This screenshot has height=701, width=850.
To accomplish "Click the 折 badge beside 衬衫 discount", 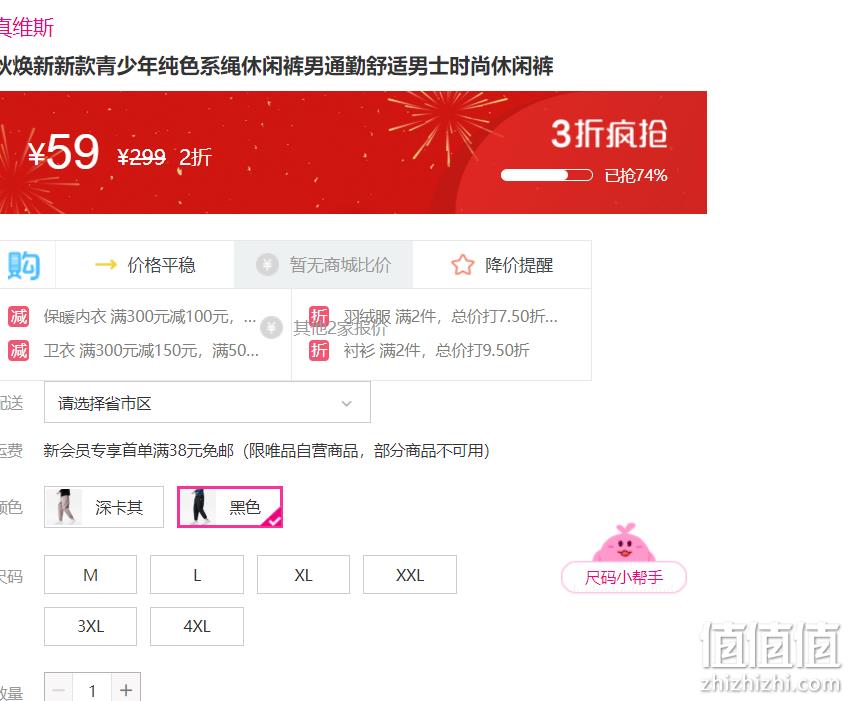I will (x=319, y=350).
